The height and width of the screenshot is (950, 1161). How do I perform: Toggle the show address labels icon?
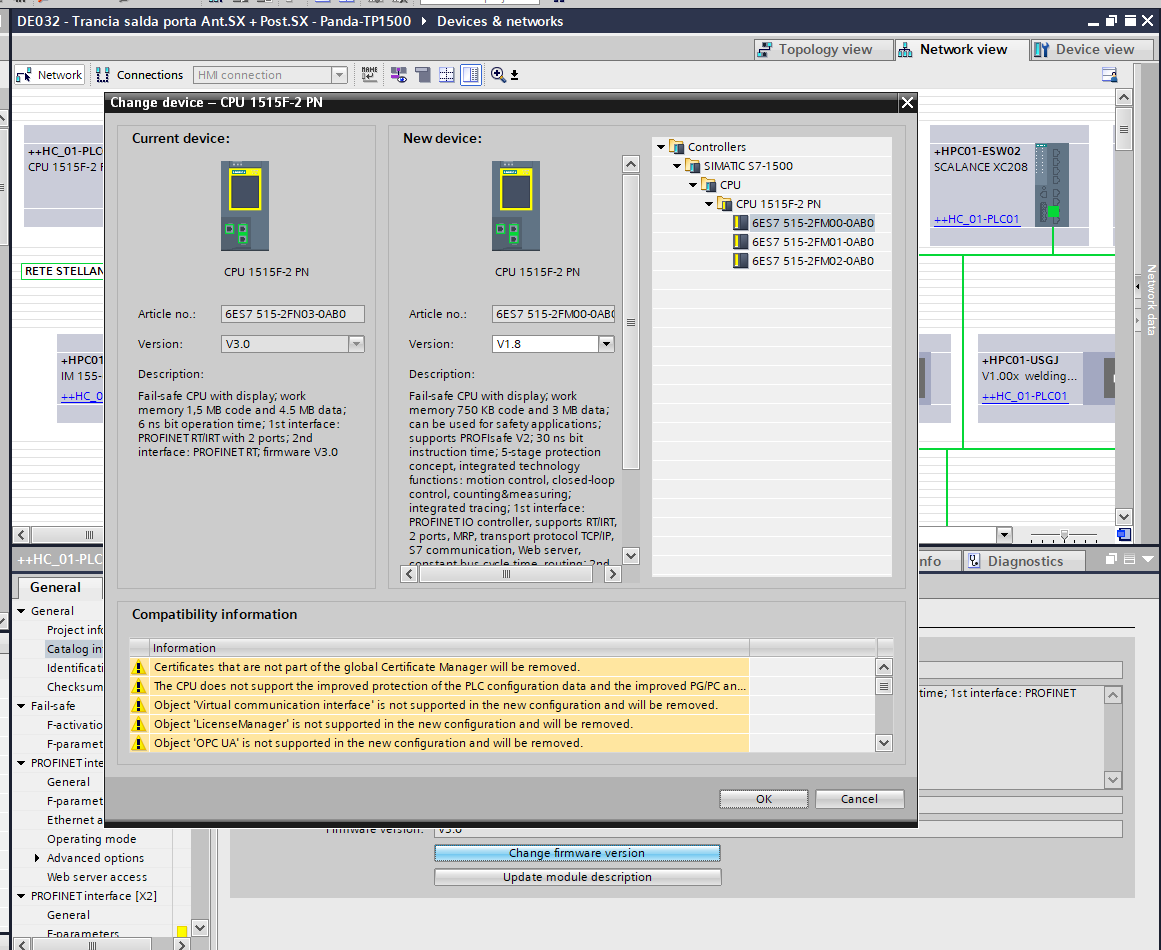click(399, 75)
